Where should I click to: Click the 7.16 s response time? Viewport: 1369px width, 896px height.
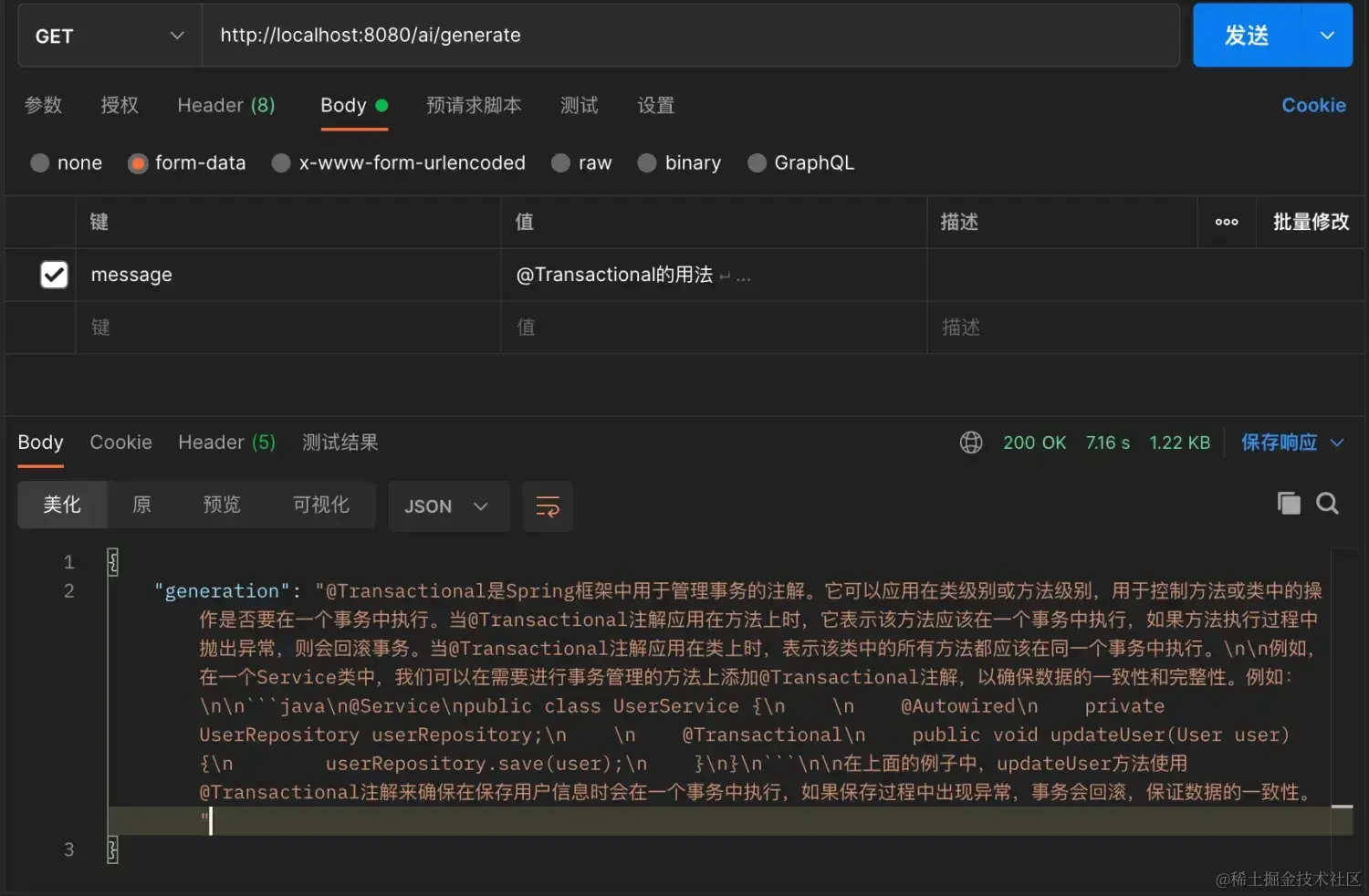point(1107,443)
